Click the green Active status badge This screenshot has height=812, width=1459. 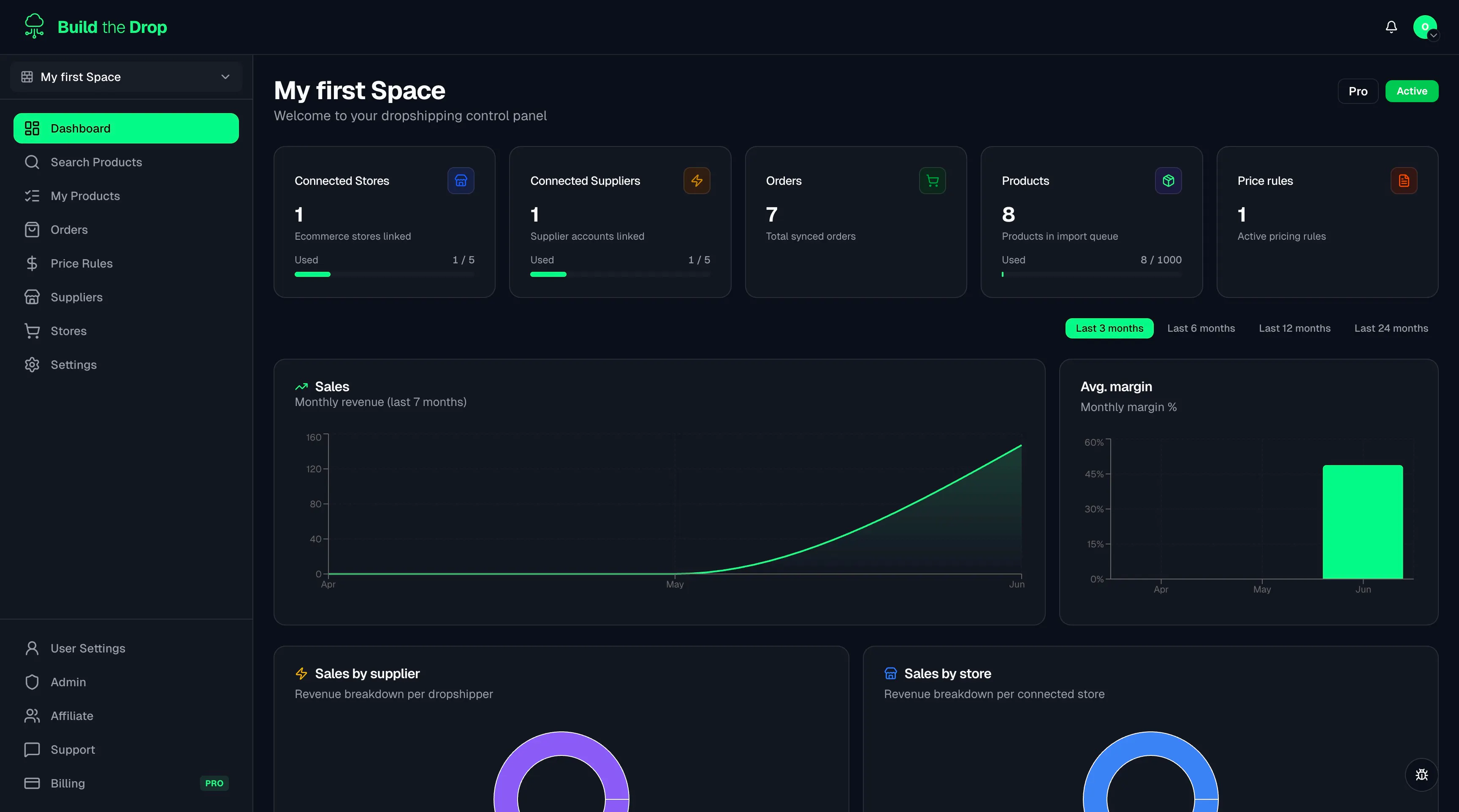(1411, 91)
